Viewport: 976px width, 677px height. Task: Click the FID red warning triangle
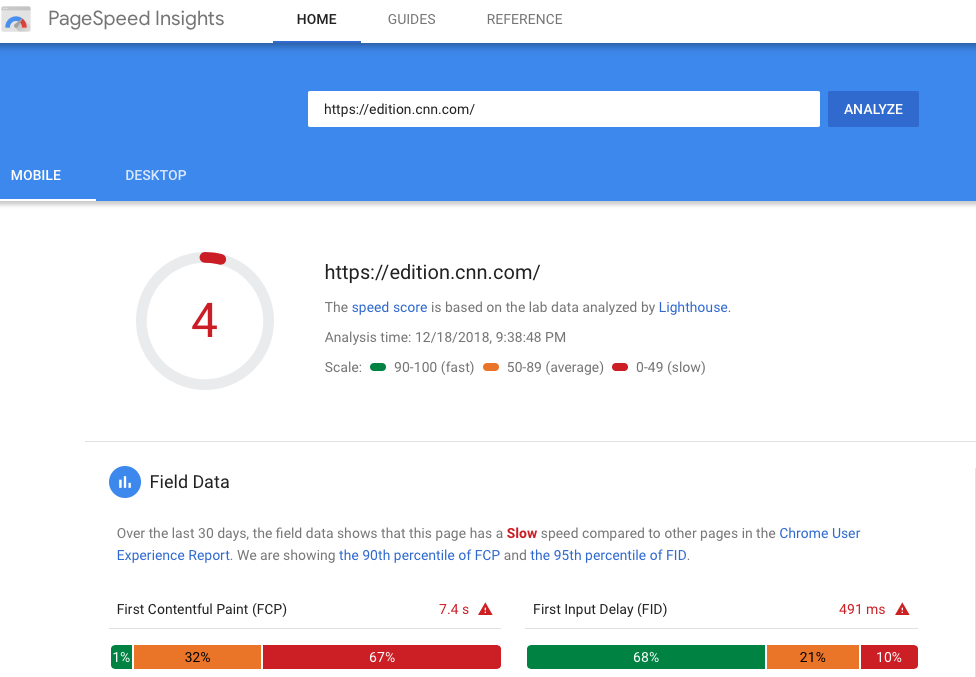(902, 609)
